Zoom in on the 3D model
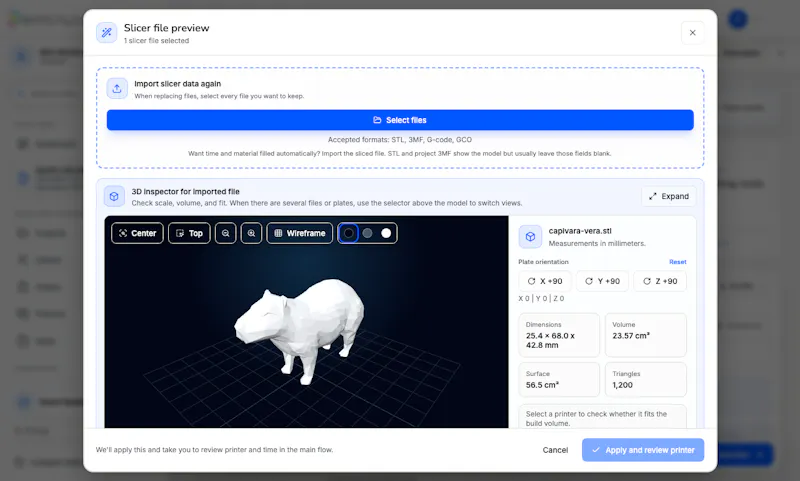This screenshot has width=800, height=481. (252, 233)
